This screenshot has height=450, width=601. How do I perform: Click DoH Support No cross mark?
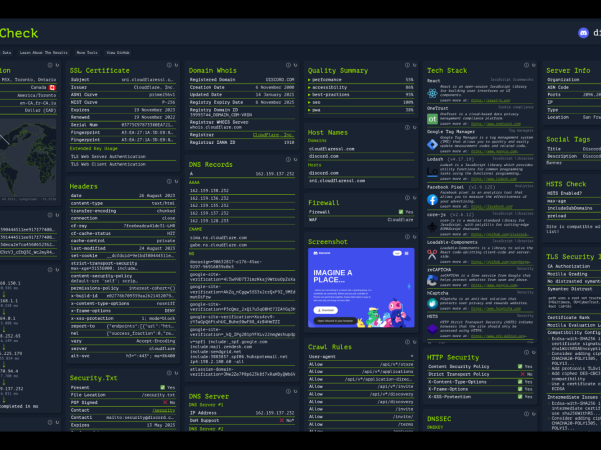[282, 420]
